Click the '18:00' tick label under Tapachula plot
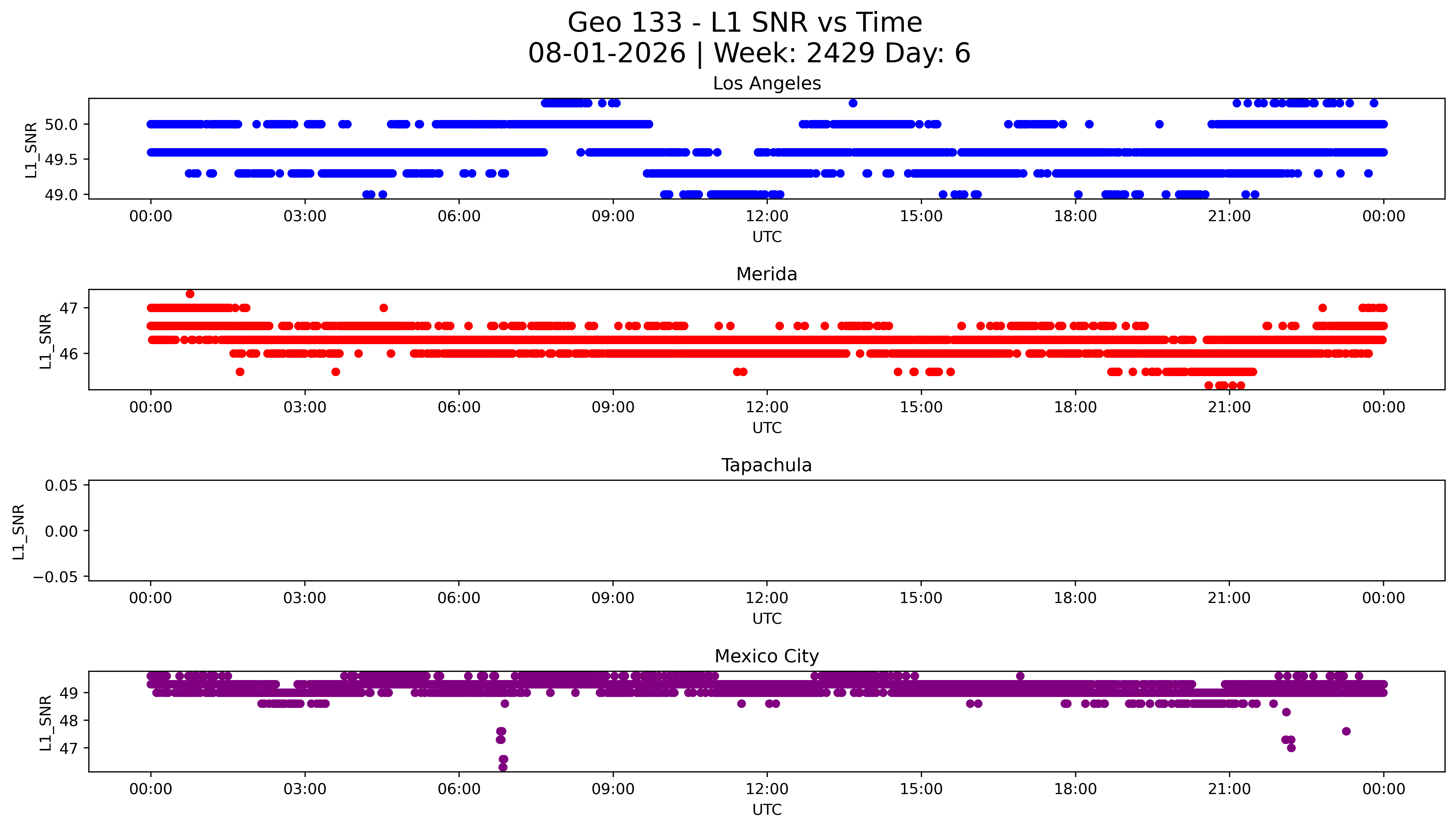This screenshot has width=1456, height=829. (1075, 598)
